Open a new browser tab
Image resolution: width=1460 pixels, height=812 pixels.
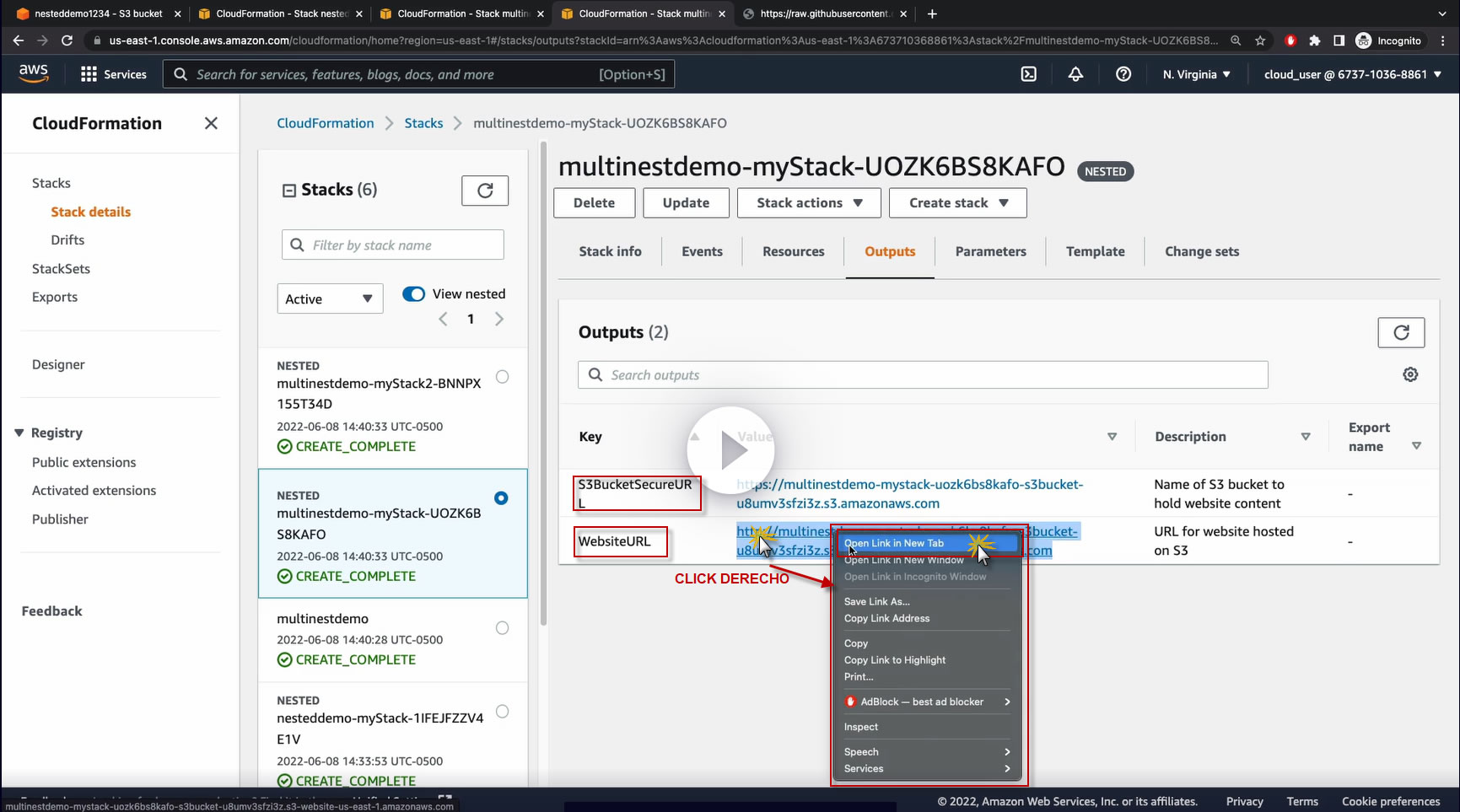[932, 13]
